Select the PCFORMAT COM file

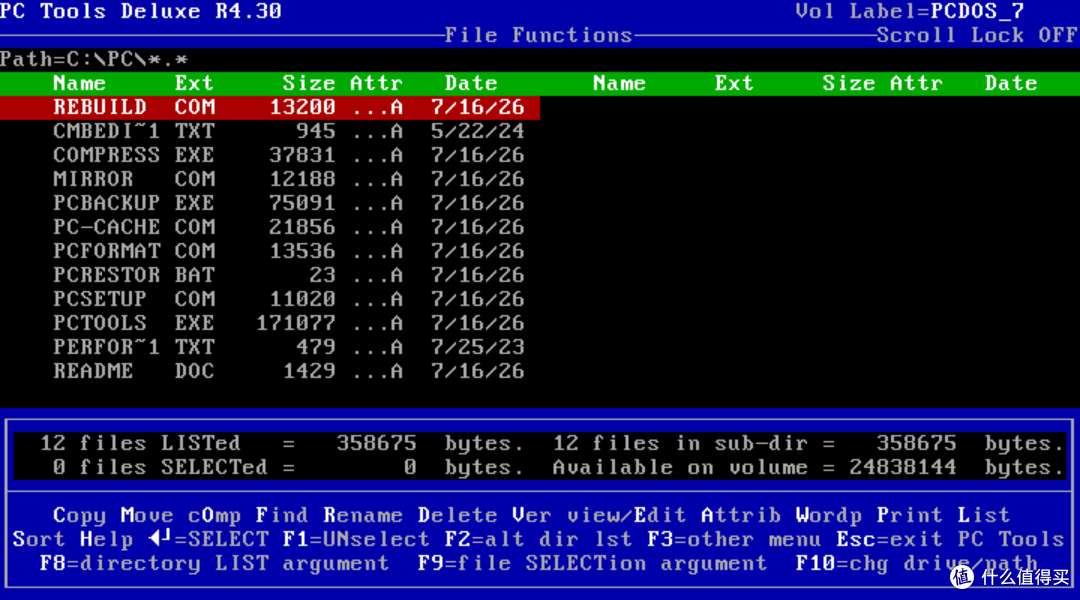tap(289, 251)
